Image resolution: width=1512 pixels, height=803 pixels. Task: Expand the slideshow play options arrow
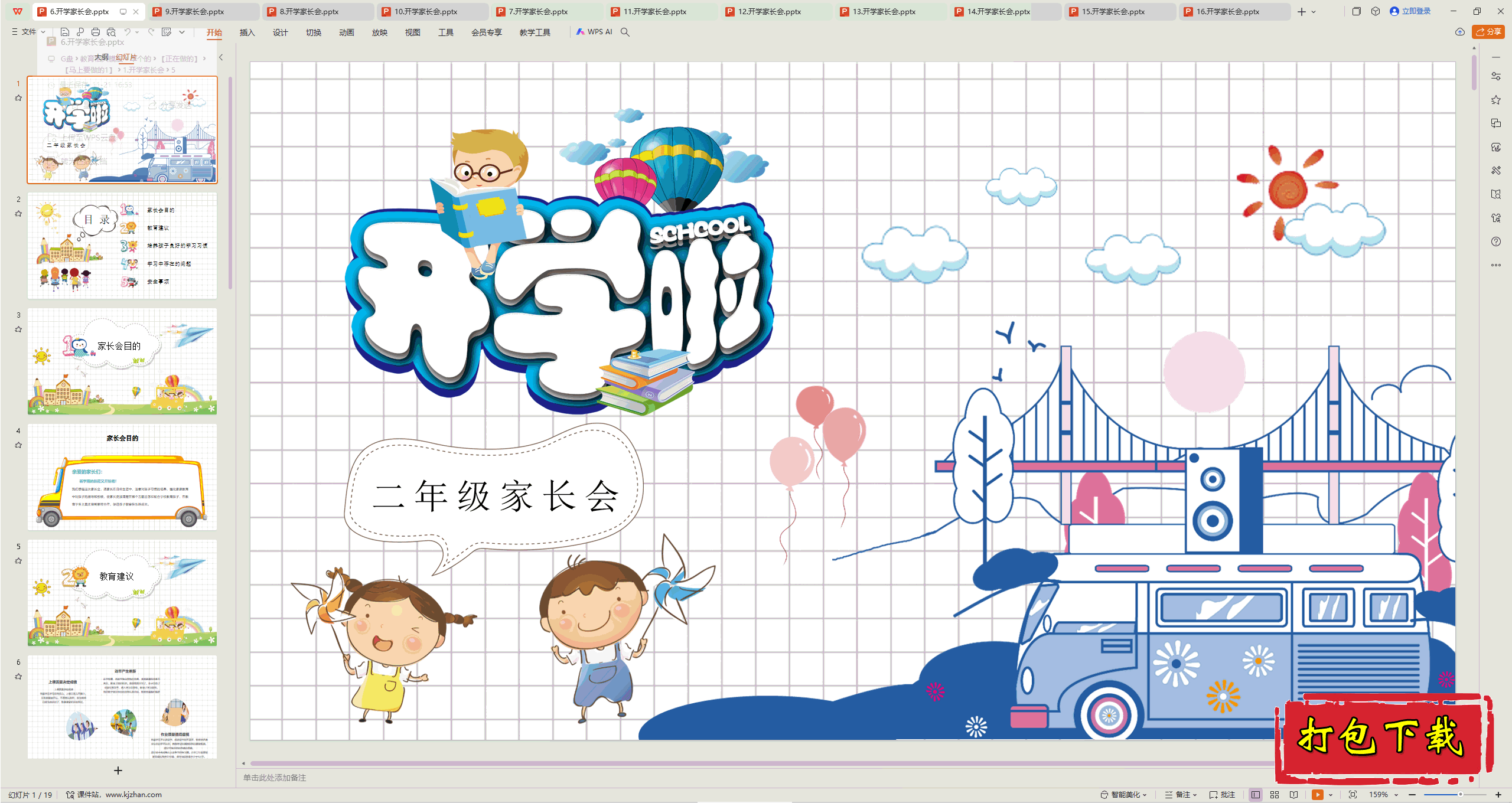(x=1331, y=795)
